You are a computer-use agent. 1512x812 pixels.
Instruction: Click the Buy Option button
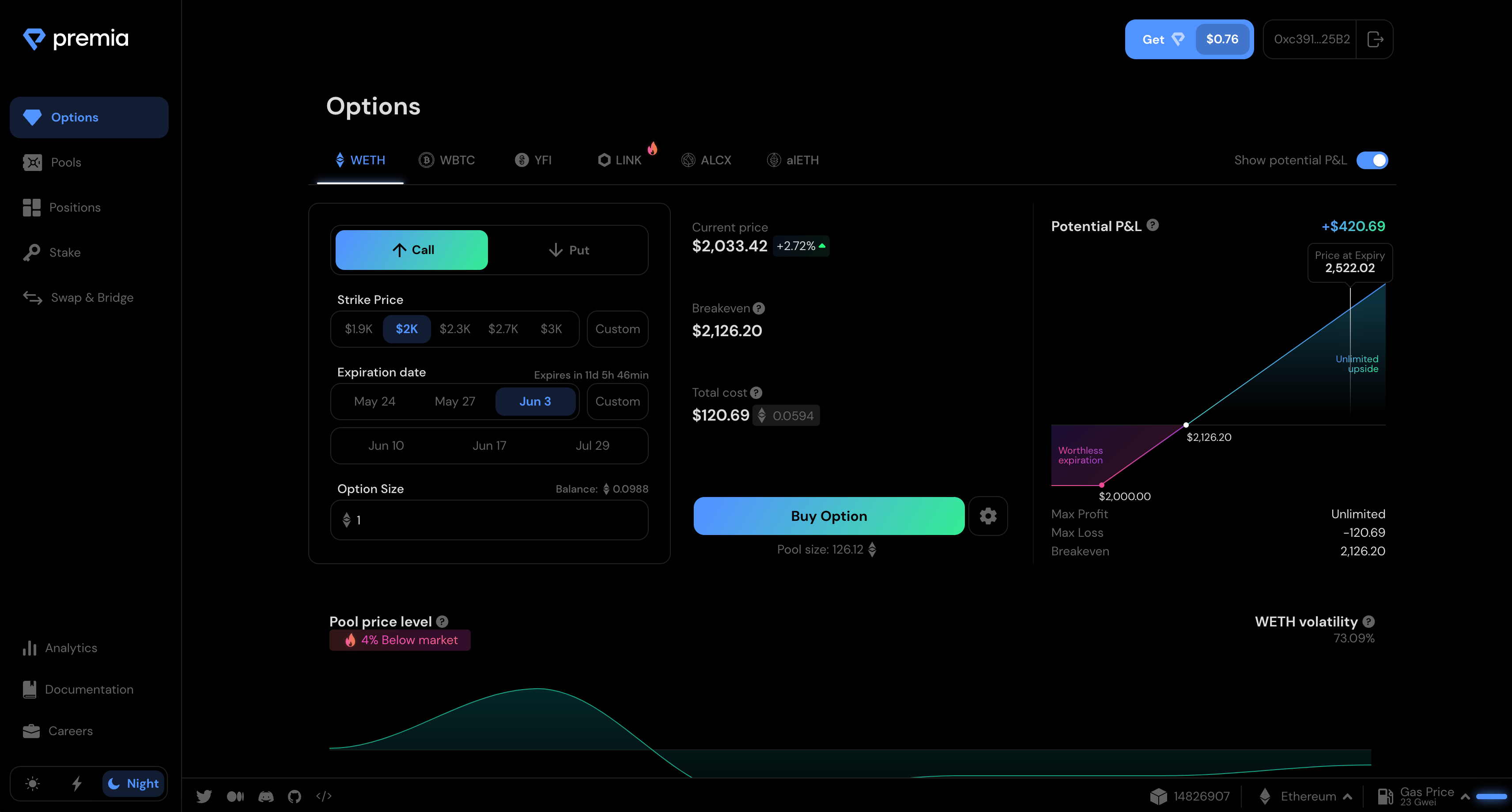pyautogui.click(x=829, y=516)
